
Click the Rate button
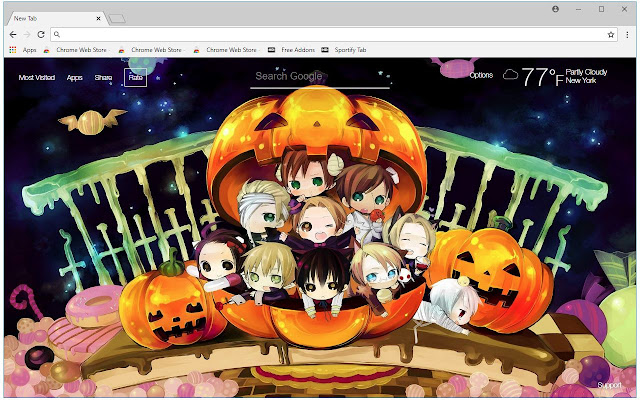tap(136, 77)
